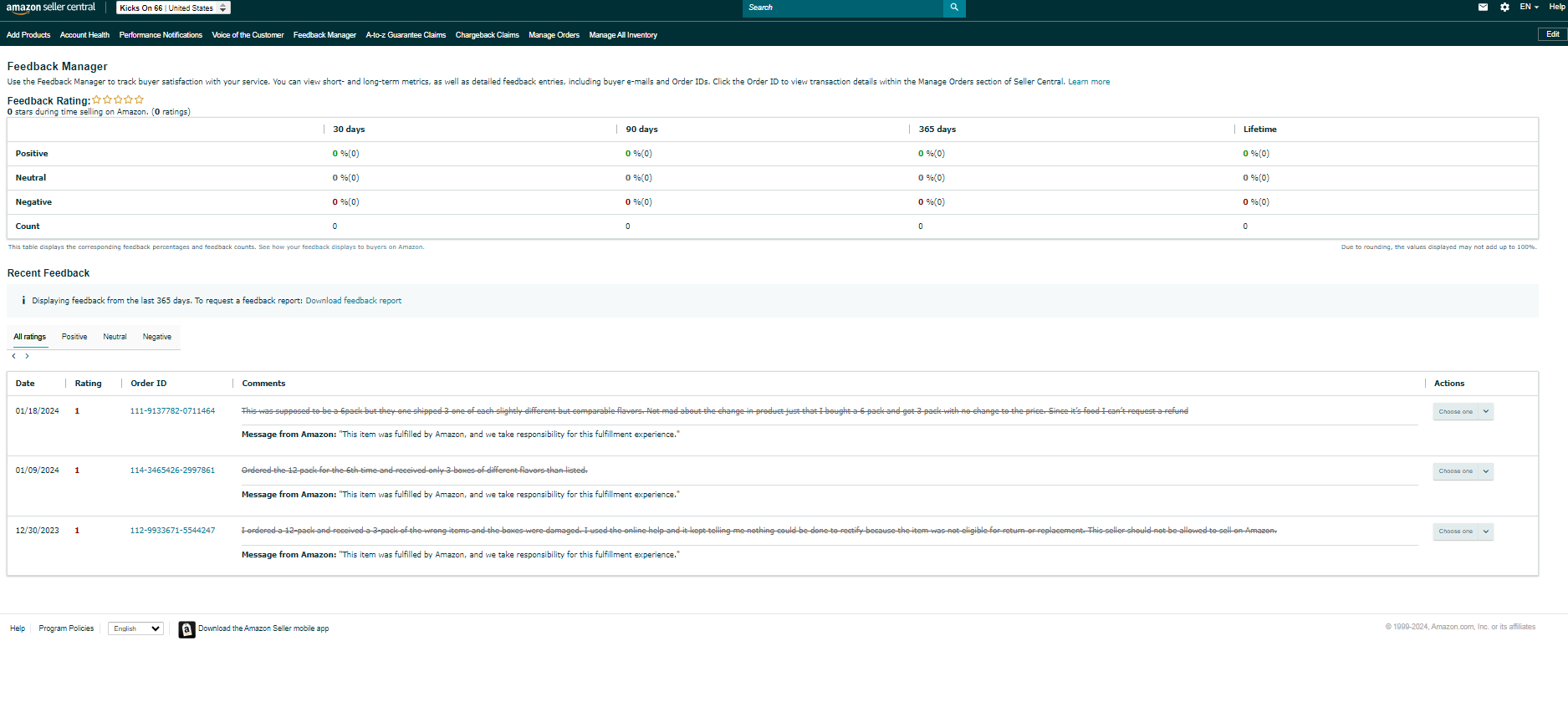The width and height of the screenshot is (1568, 702).
Task: Click the 01/18/2024 date cell
Action: tap(38, 411)
